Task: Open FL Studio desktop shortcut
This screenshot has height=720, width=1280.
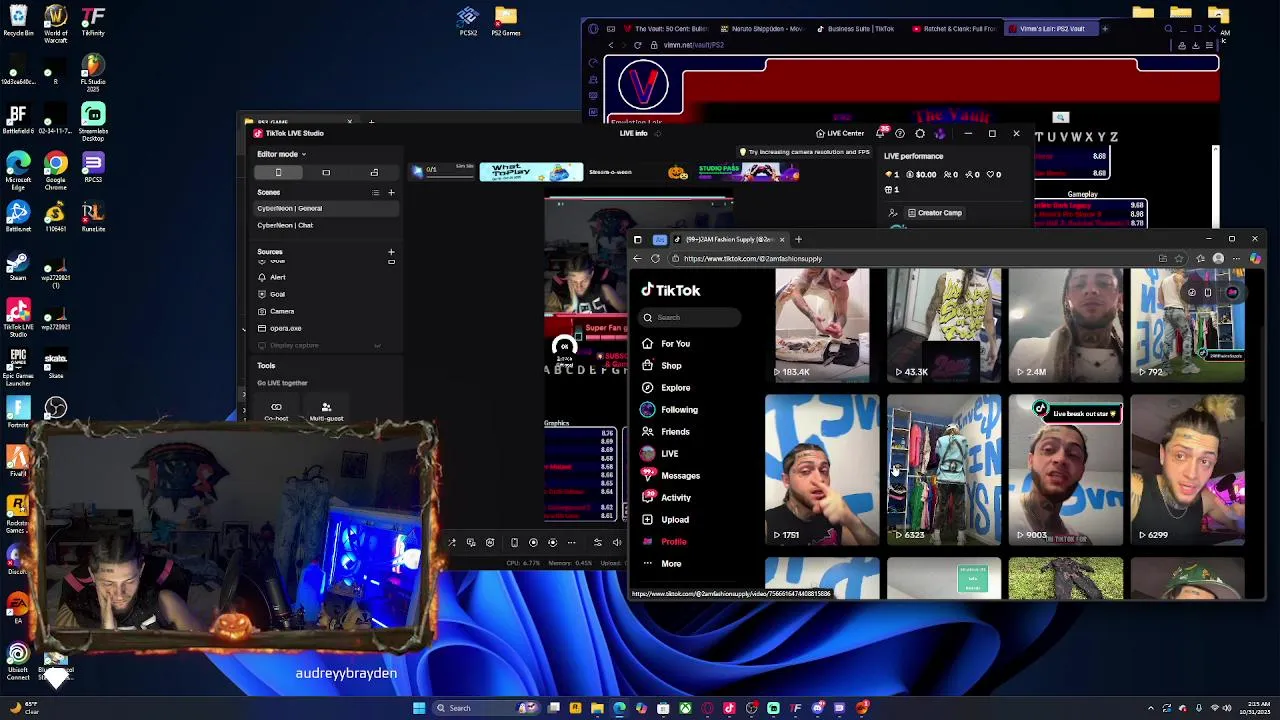Action: point(93,71)
